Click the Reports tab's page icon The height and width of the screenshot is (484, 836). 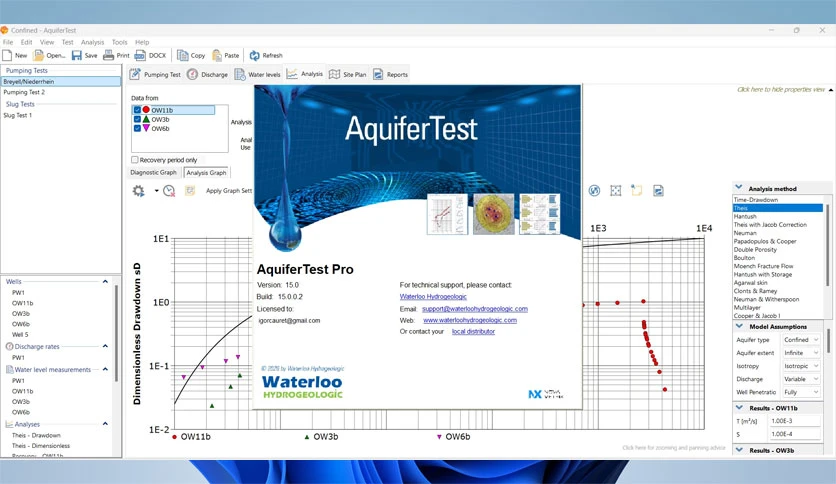point(378,74)
